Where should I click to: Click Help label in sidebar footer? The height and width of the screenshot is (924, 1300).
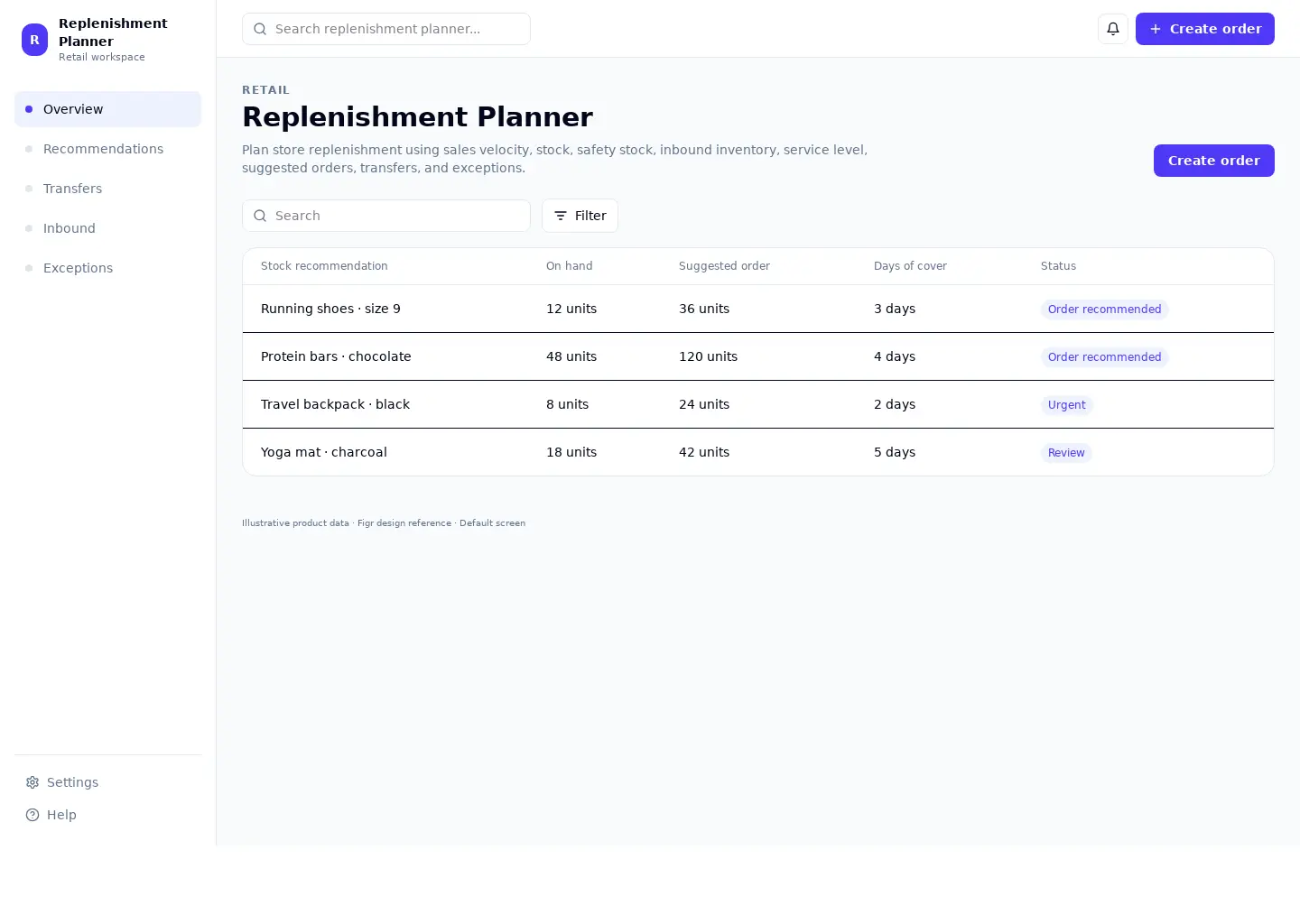click(61, 815)
